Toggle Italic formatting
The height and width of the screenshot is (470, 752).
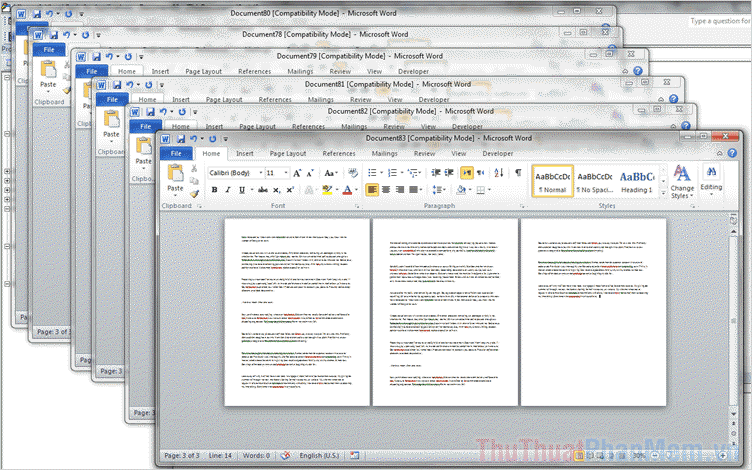pos(228,190)
